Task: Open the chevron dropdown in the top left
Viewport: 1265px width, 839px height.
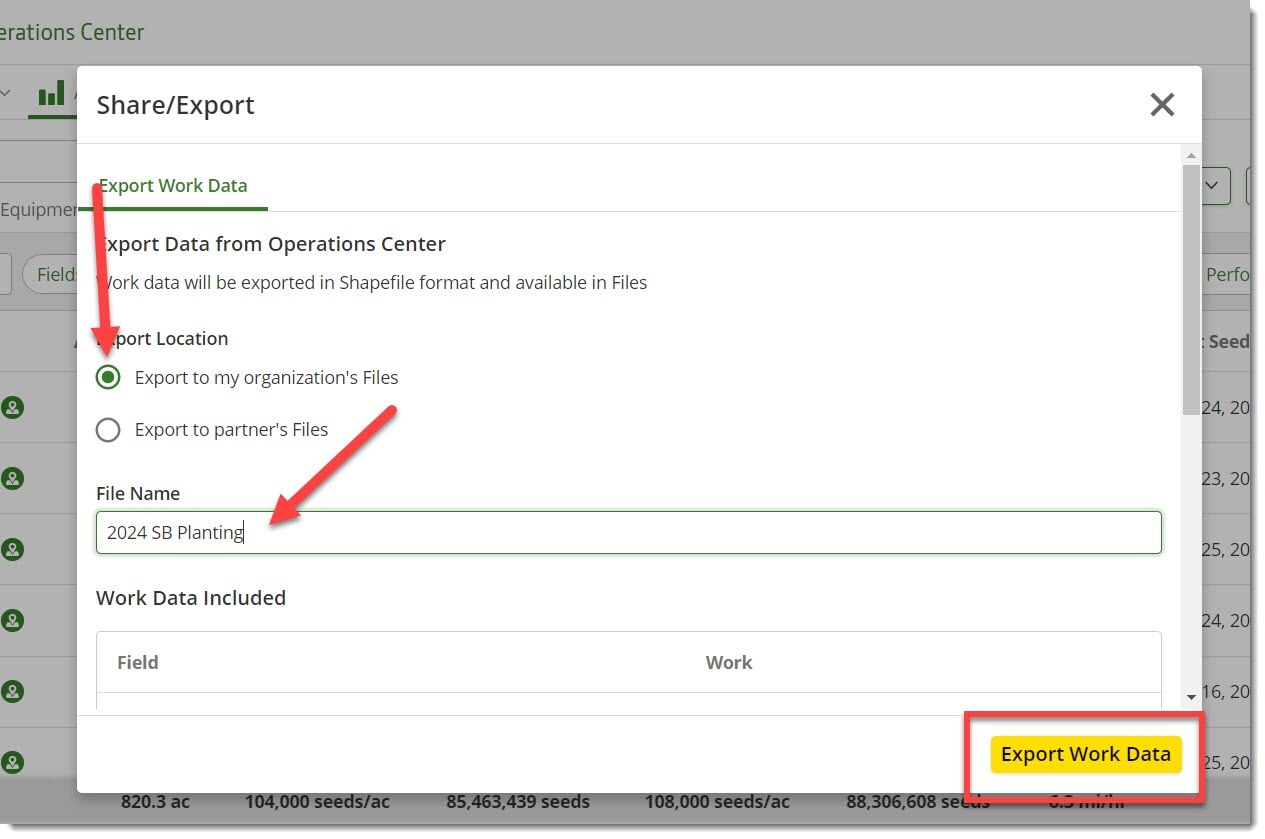Action: click(7, 93)
